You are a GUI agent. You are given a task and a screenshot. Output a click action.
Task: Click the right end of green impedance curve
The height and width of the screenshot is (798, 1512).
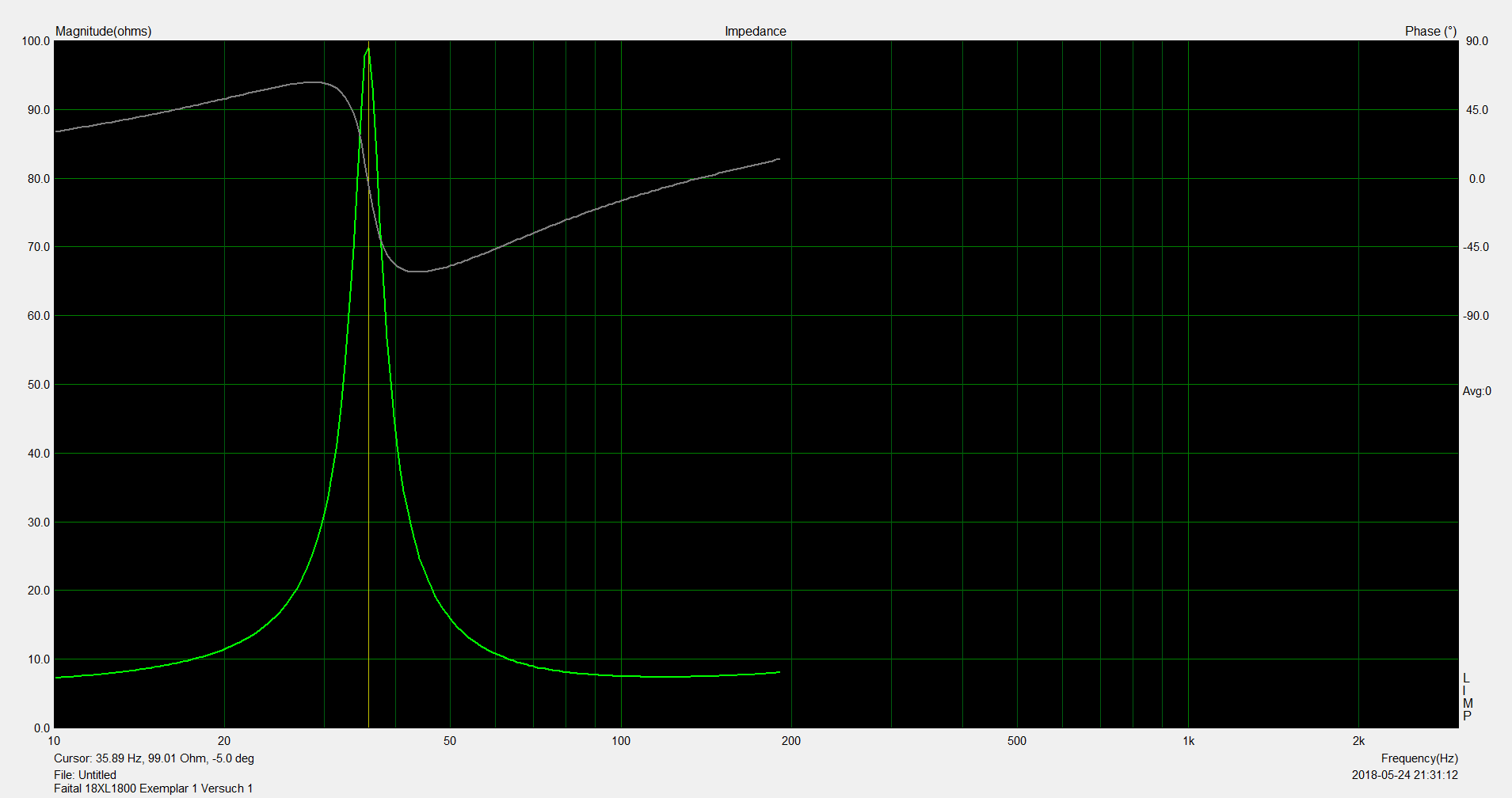pos(779,672)
